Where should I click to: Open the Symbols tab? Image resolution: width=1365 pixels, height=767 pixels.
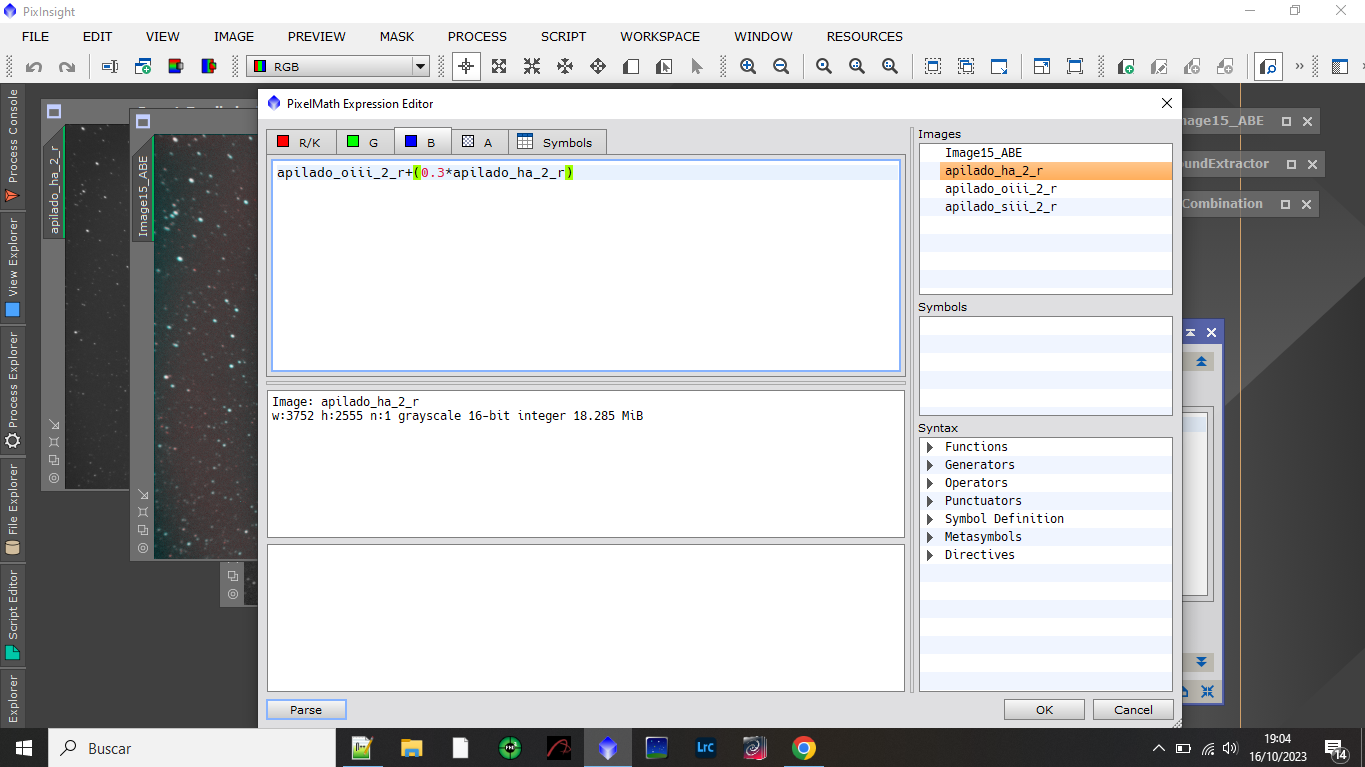click(x=557, y=142)
